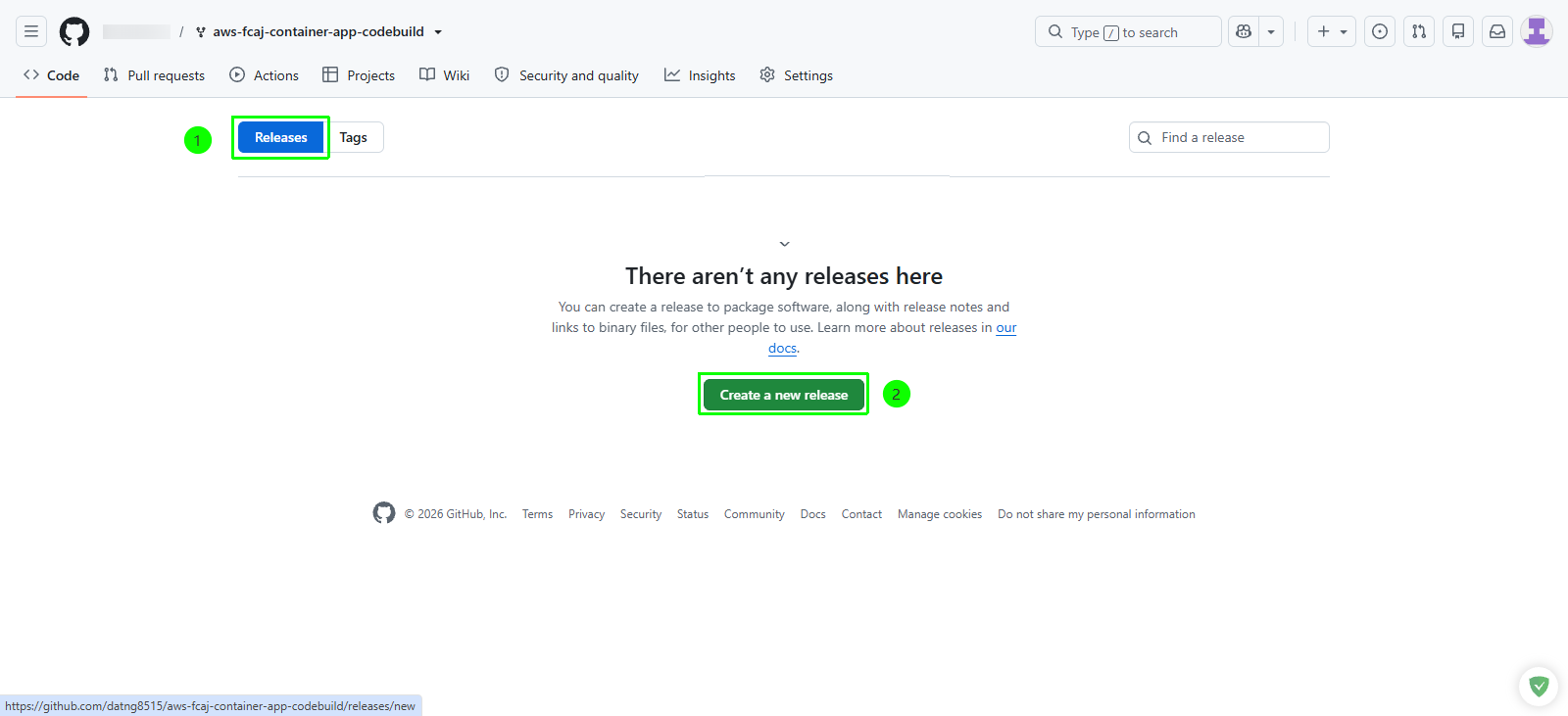Open the Projects tab

click(x=359, y=75)
